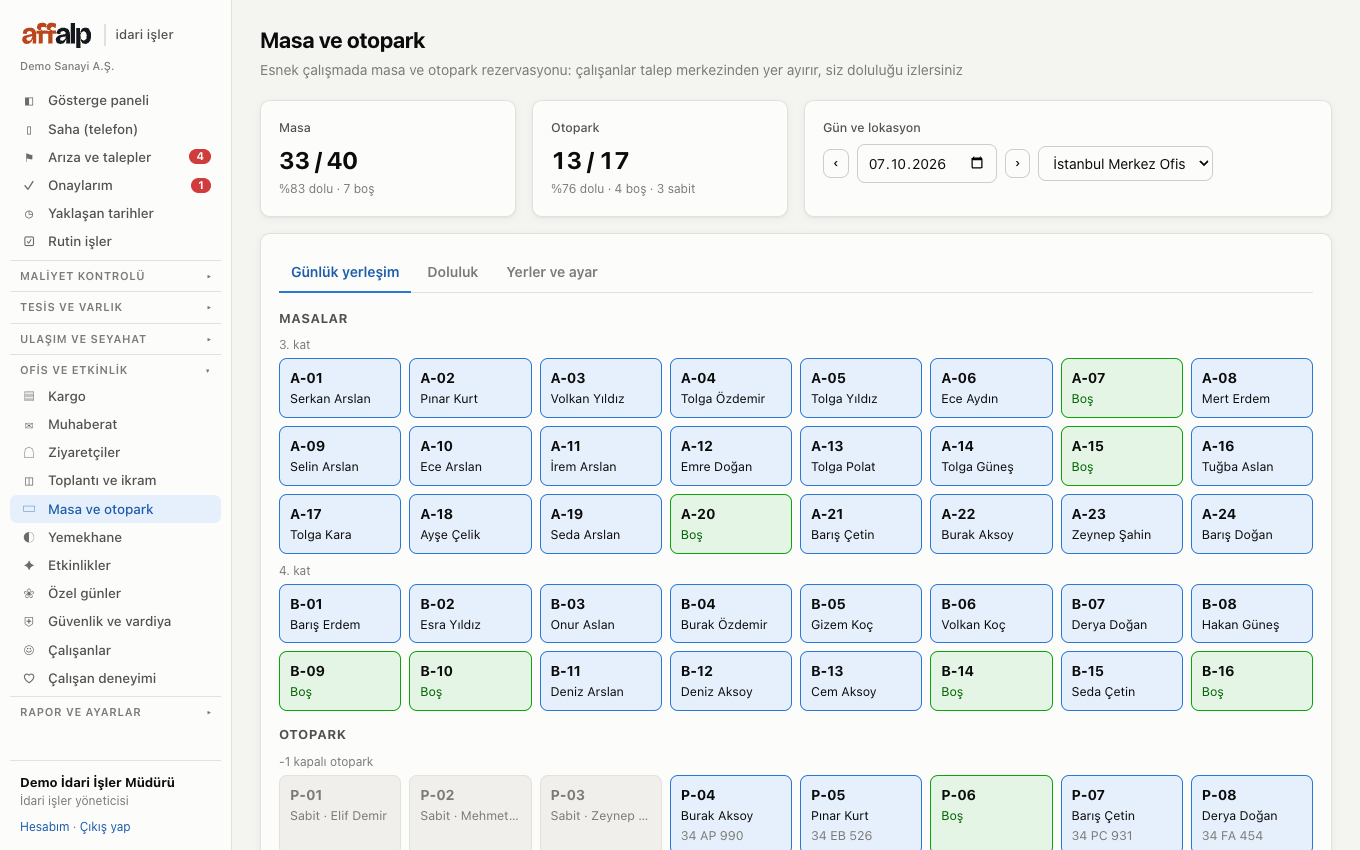Advance to next day arrow button
This screenshot has width=1360, height=850.
(1017, 164)
